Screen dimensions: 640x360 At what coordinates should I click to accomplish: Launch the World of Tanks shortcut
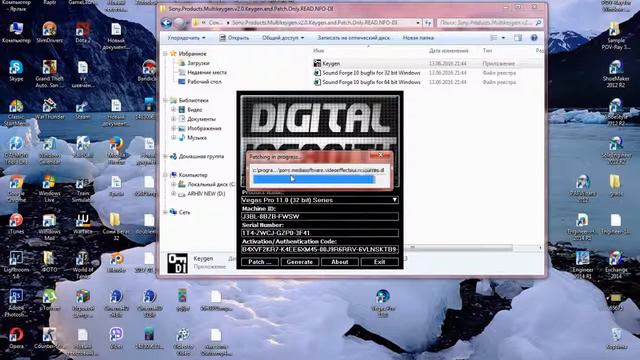click(x=83, y=264)
